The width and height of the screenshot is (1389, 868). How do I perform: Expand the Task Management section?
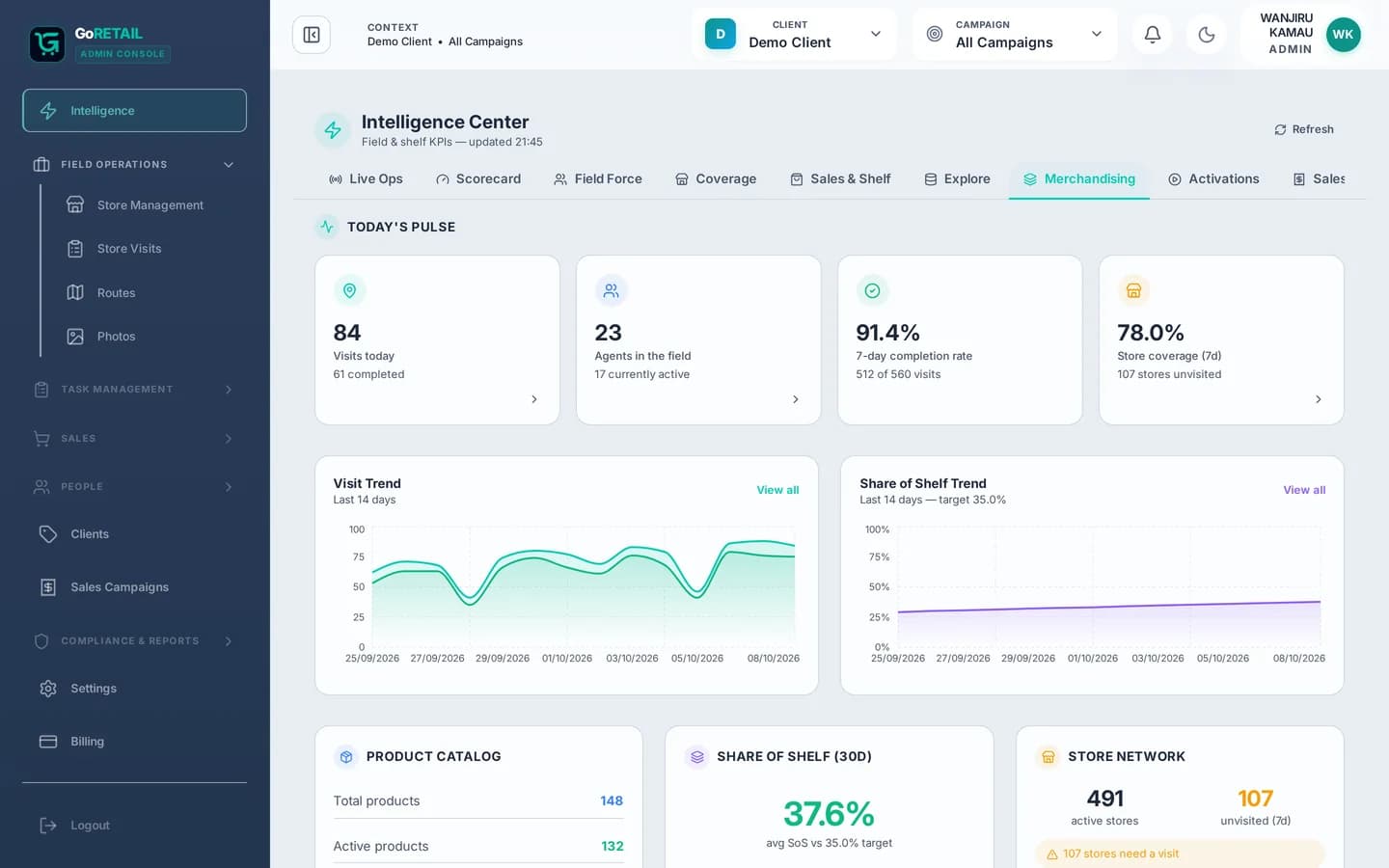pyautogui.click(x=134, y=390)
